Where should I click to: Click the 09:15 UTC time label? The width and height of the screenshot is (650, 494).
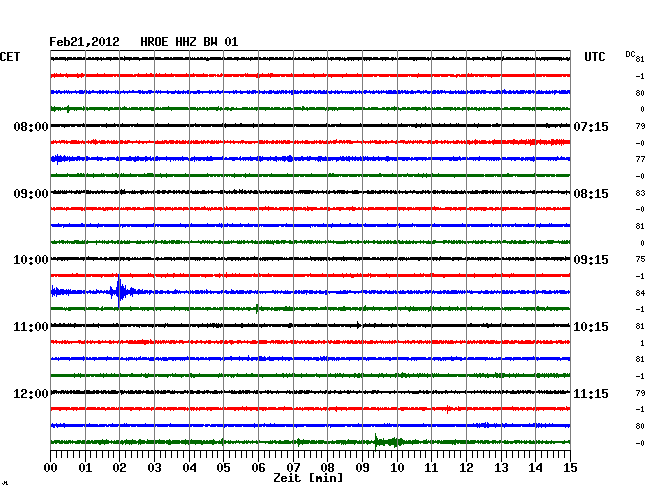click(591, 260)
